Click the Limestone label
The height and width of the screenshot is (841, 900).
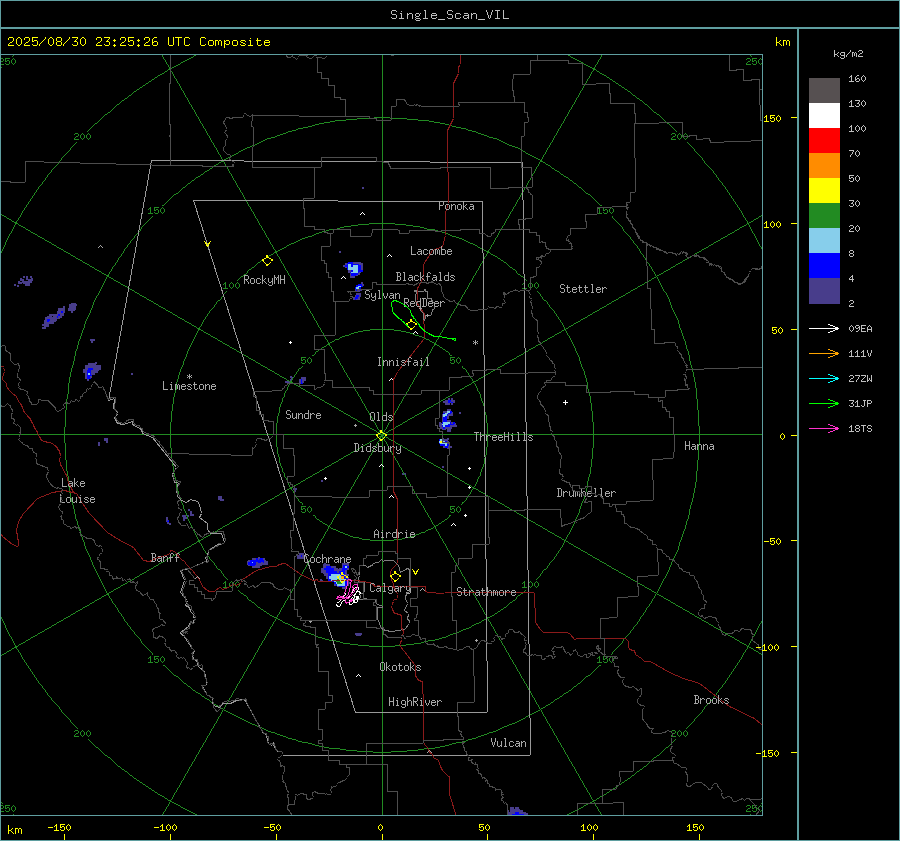point(189,386)
